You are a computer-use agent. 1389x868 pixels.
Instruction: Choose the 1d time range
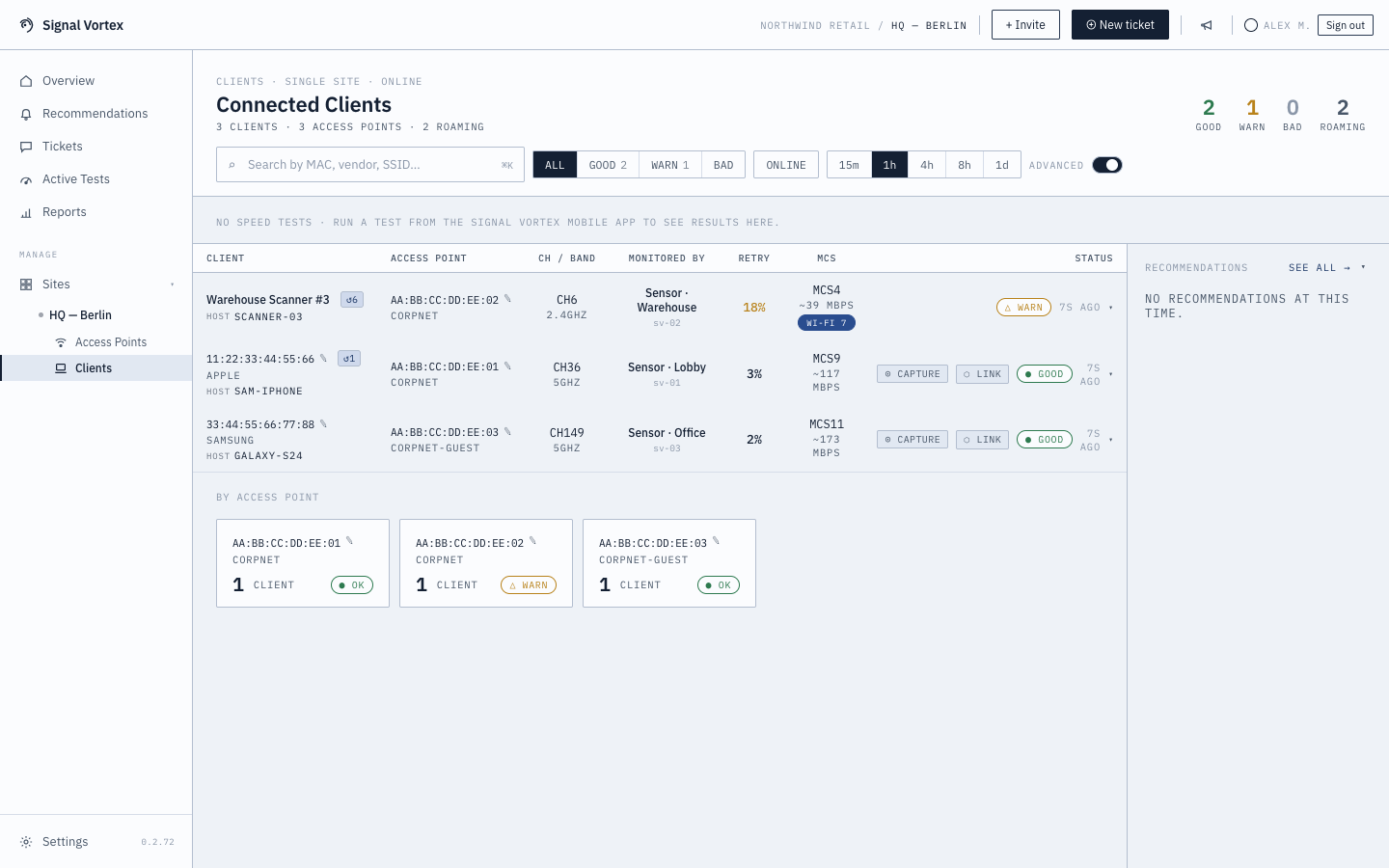coord(1002,165)
